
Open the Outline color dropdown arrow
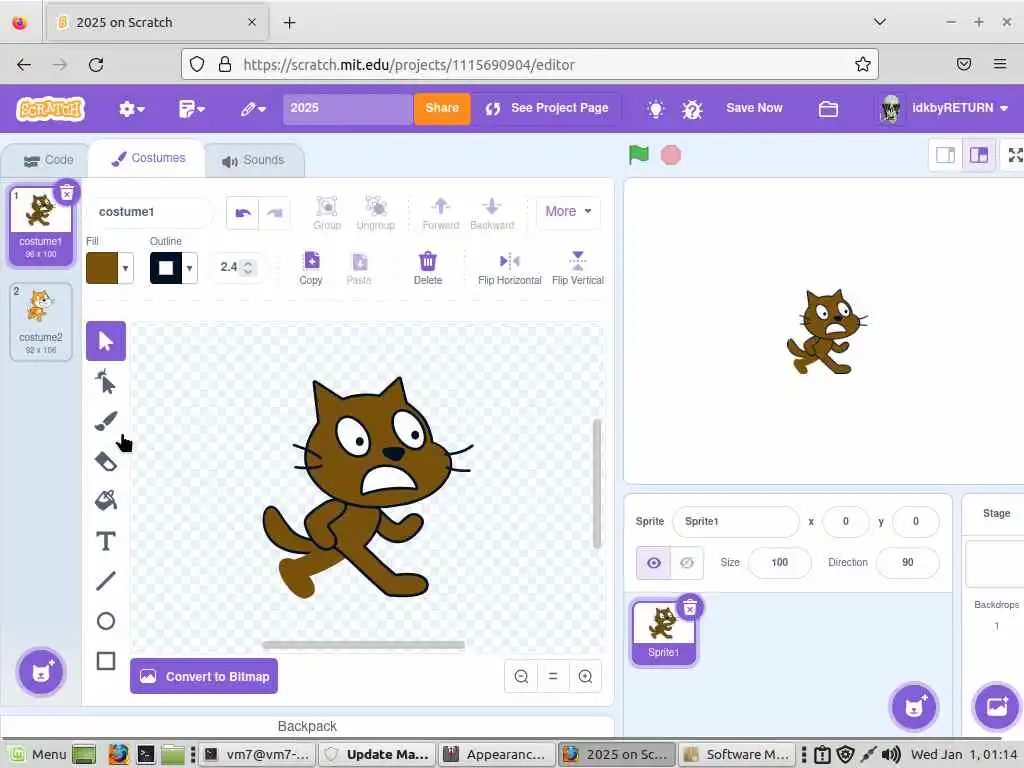click(x=189, y=268)
